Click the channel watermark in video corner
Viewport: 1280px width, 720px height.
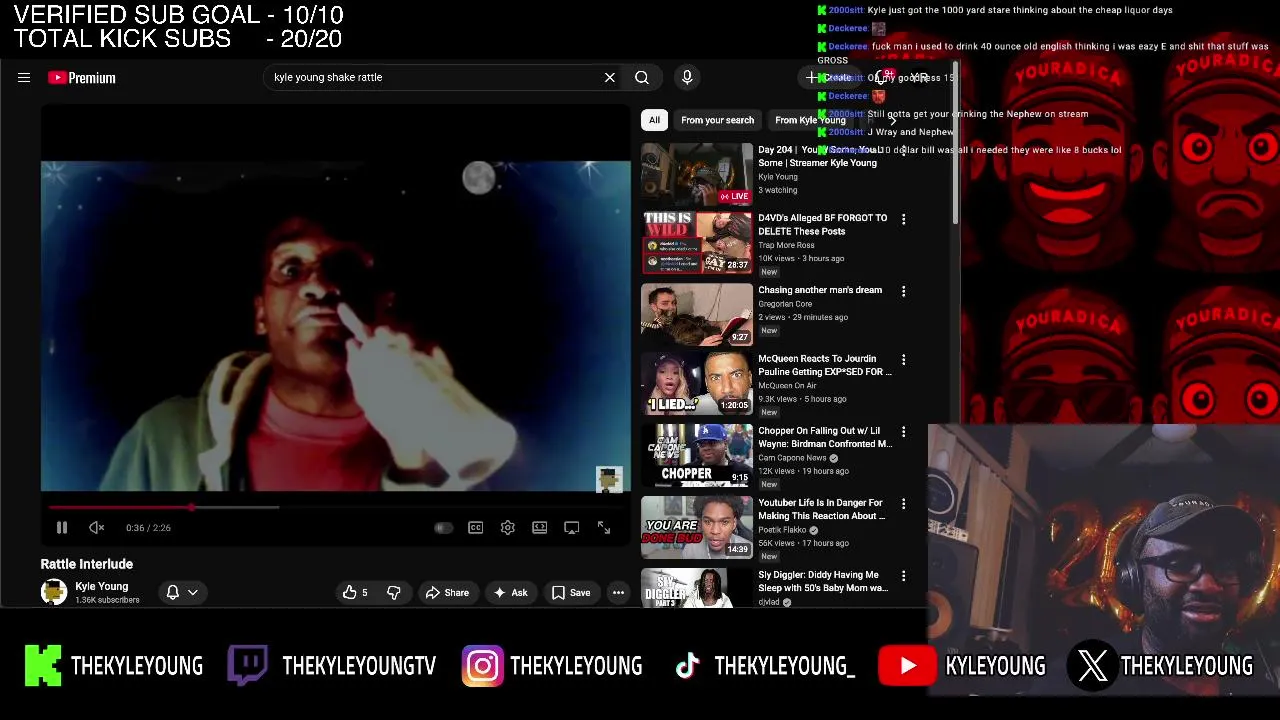point(609,479)
